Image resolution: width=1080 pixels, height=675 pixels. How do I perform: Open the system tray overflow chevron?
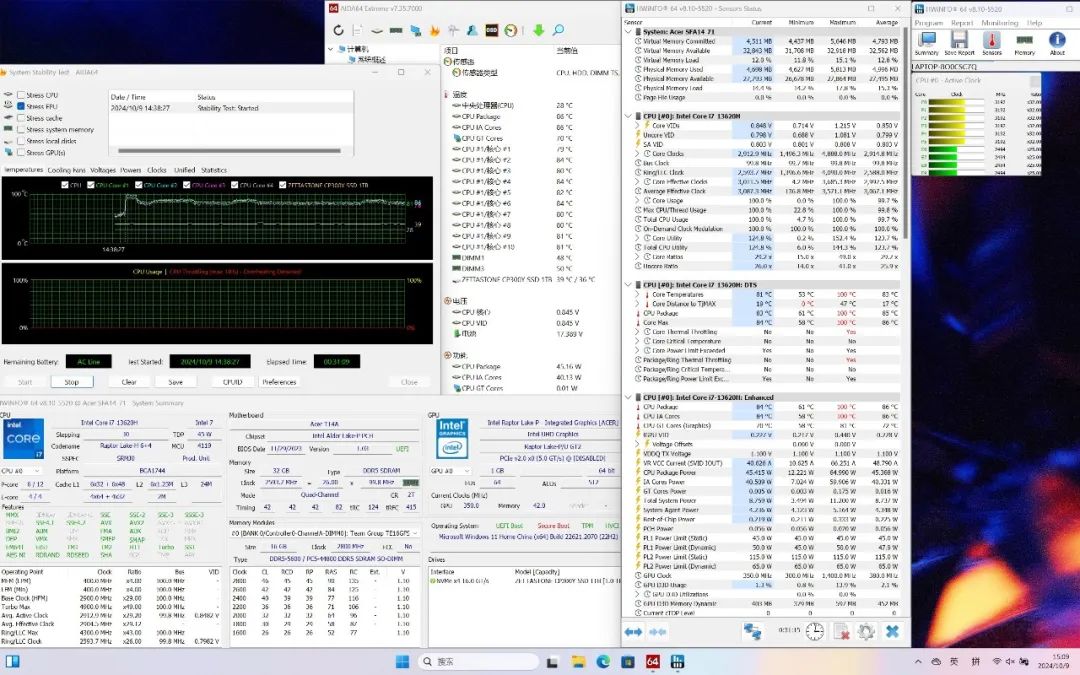[x=918, y=662]
